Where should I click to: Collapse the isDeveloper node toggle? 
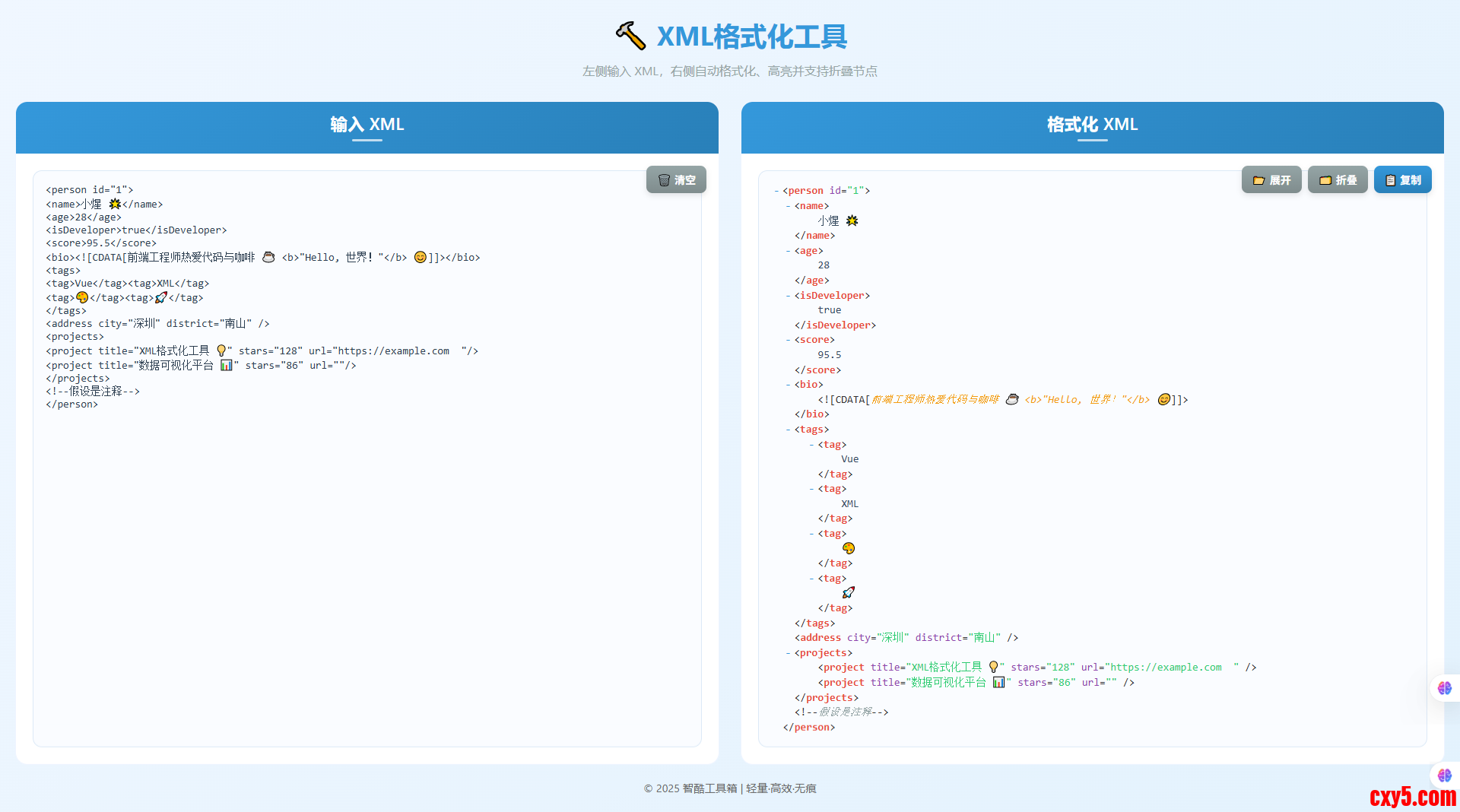coord(788,296)
